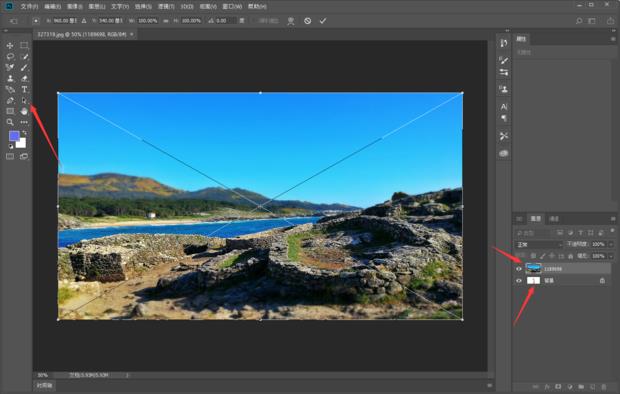Select the Path Selection arrow tool
The width and height of the screenshot is (620, 394).
coord(24,100)
